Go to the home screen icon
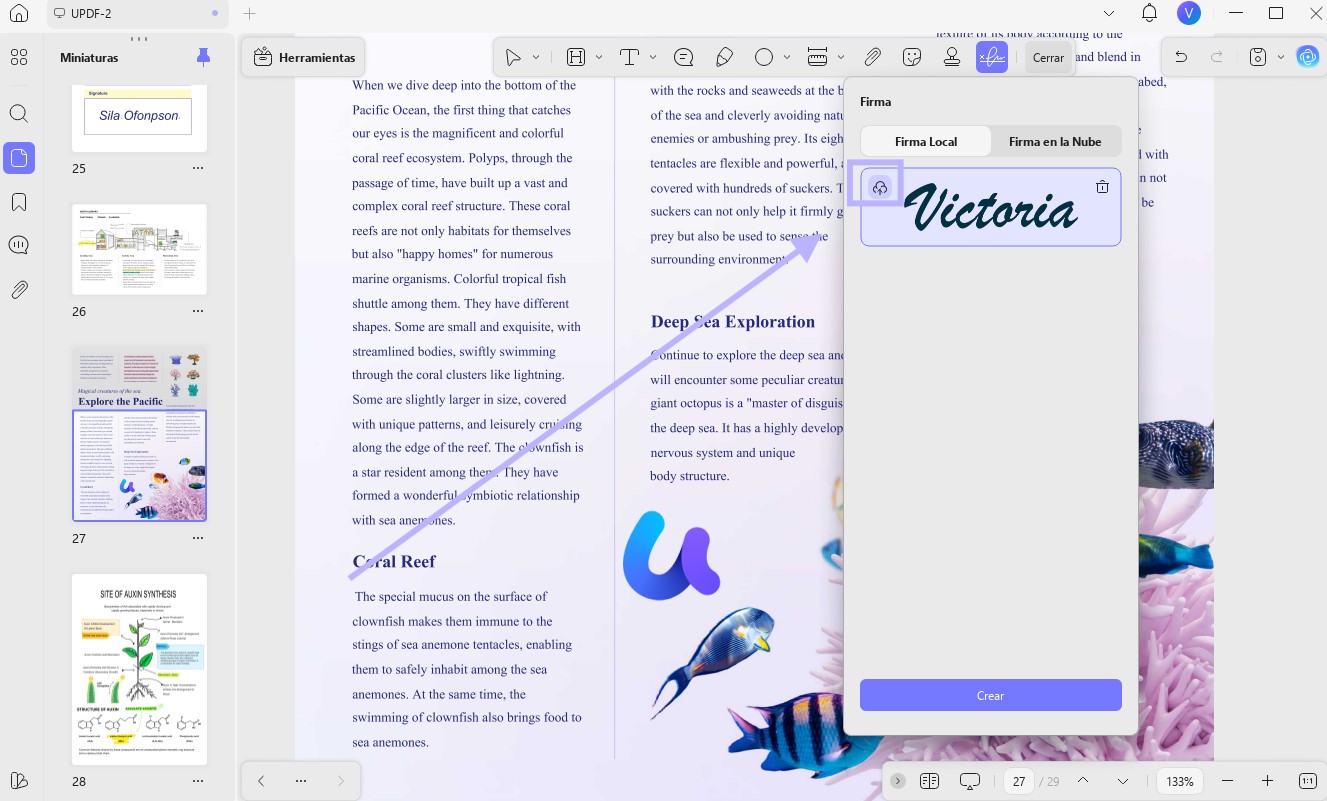This screenshot has width=1327, height=801. pos(19,13)
